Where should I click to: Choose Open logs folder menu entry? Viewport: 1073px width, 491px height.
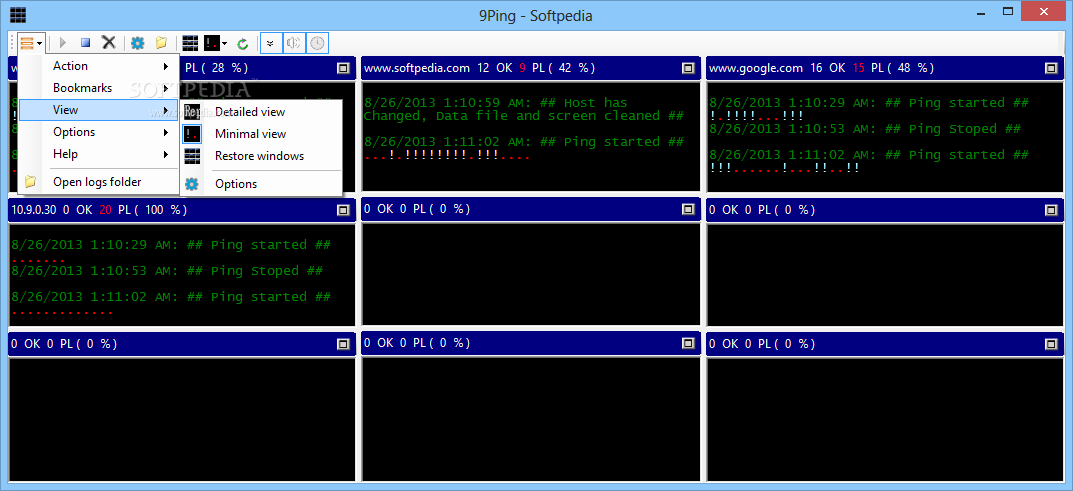(99, 182)
